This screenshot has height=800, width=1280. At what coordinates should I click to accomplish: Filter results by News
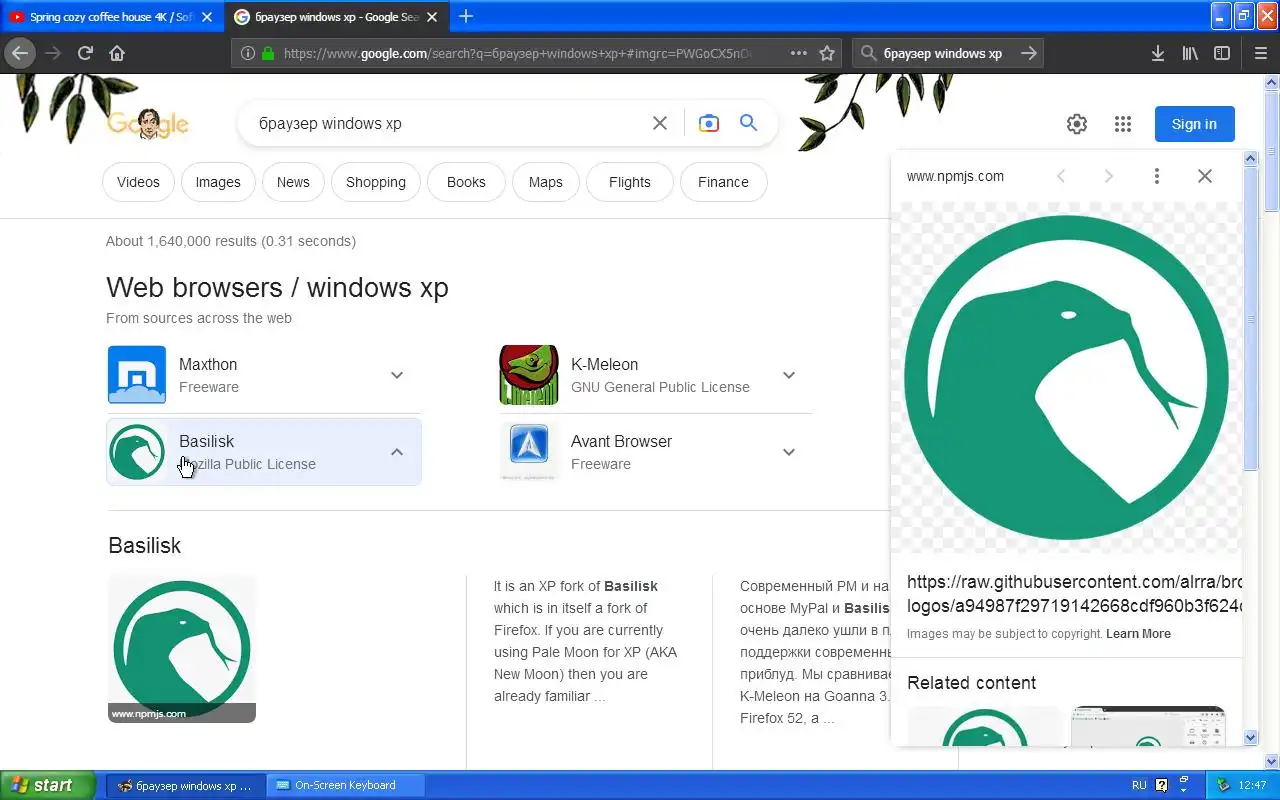coord(293,182)
